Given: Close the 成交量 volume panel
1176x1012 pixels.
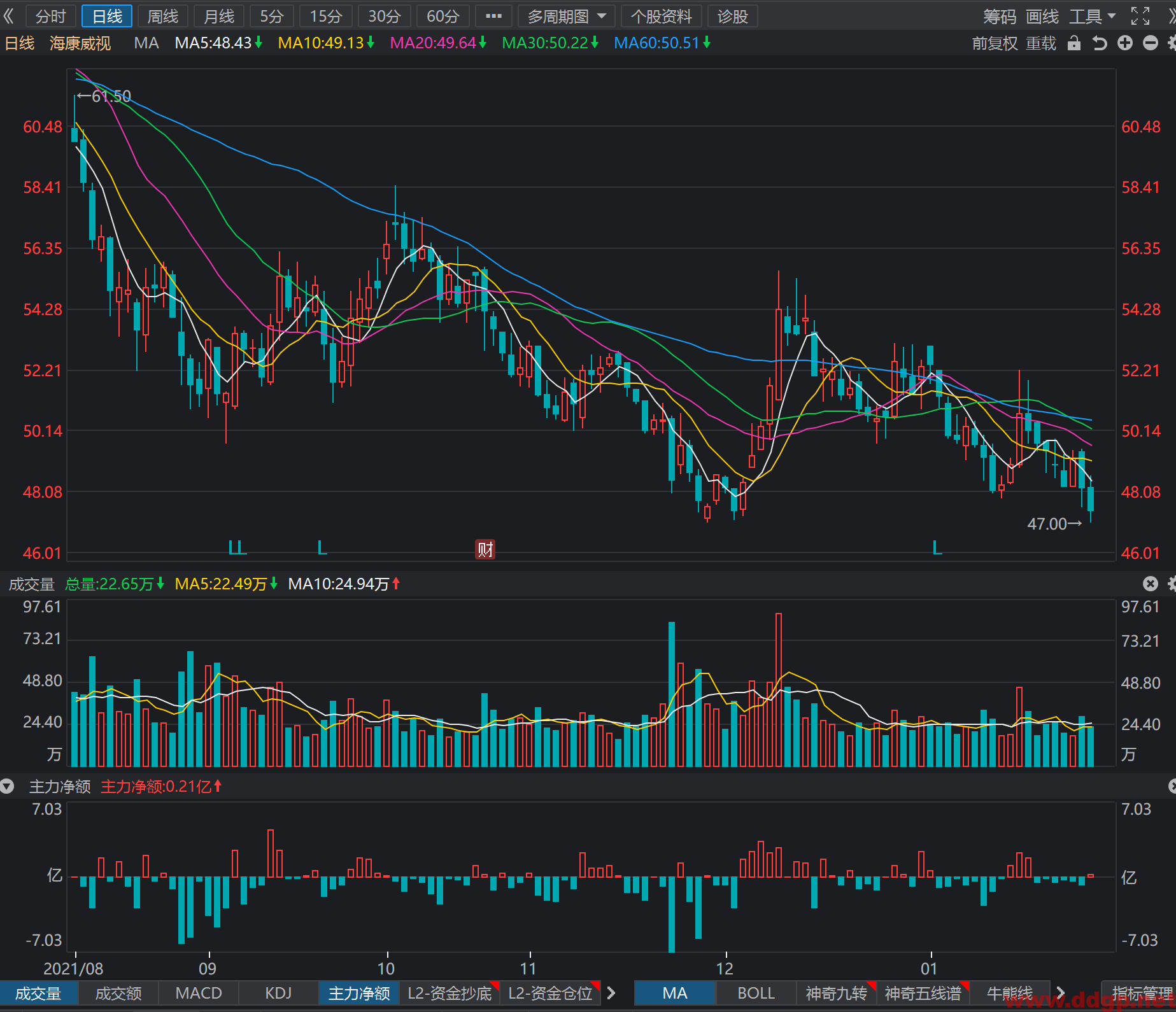Looking at the screenshot, I should (x=1150, y=584).
